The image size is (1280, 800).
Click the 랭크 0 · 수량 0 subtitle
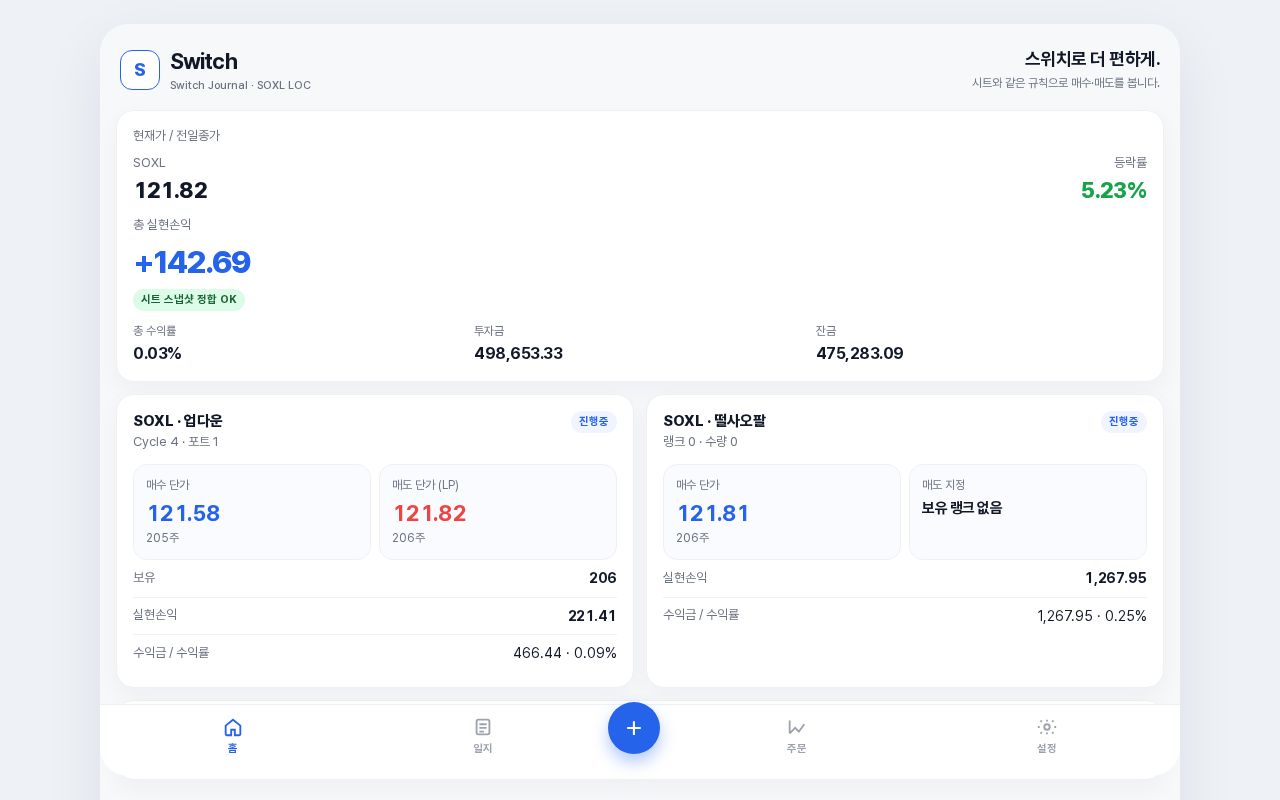(x=700, y=442)
